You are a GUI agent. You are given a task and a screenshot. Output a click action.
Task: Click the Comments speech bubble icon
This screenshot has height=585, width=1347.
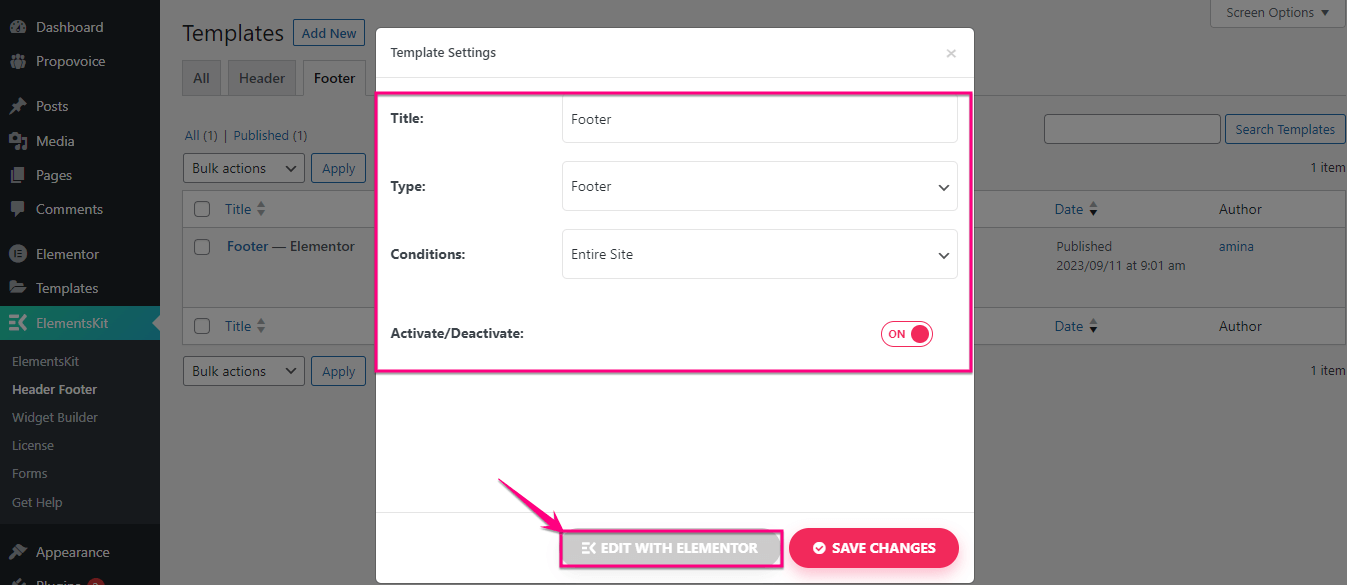18,209
